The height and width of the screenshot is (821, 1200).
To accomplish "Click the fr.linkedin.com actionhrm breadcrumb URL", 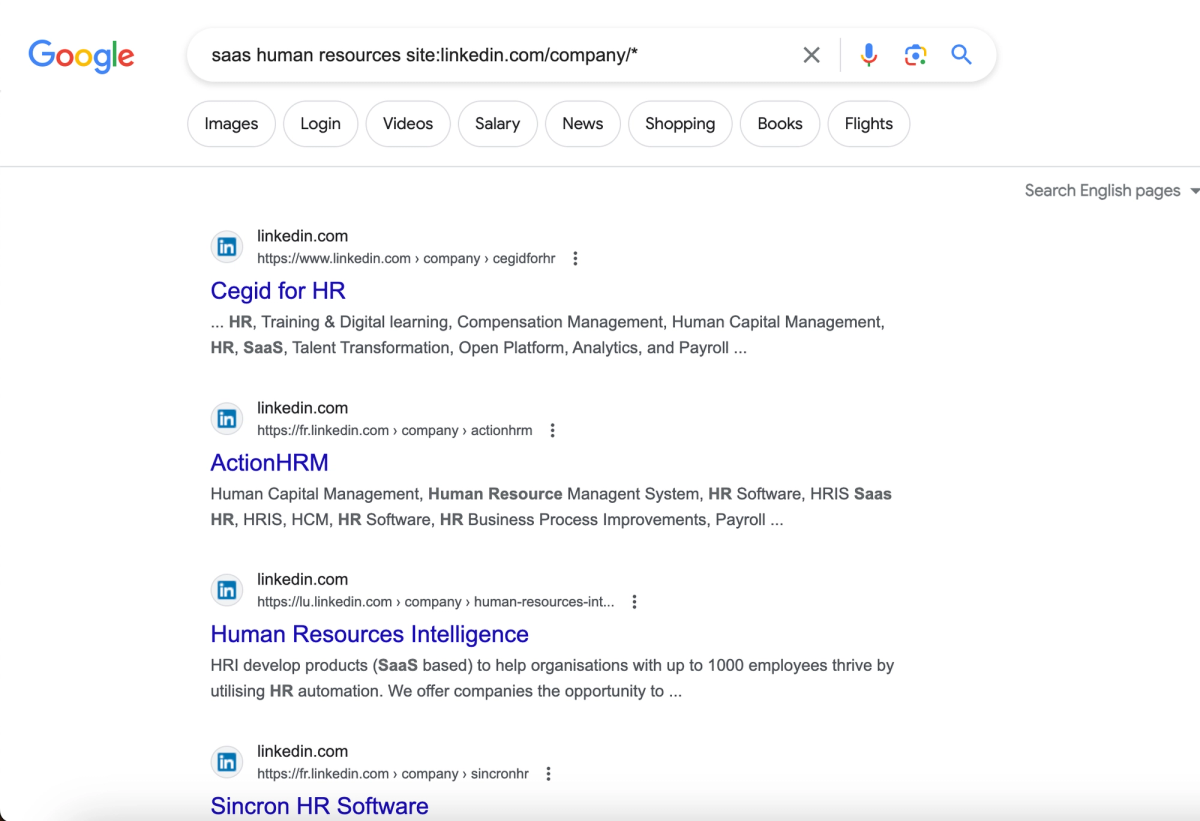I will point(395,431).
